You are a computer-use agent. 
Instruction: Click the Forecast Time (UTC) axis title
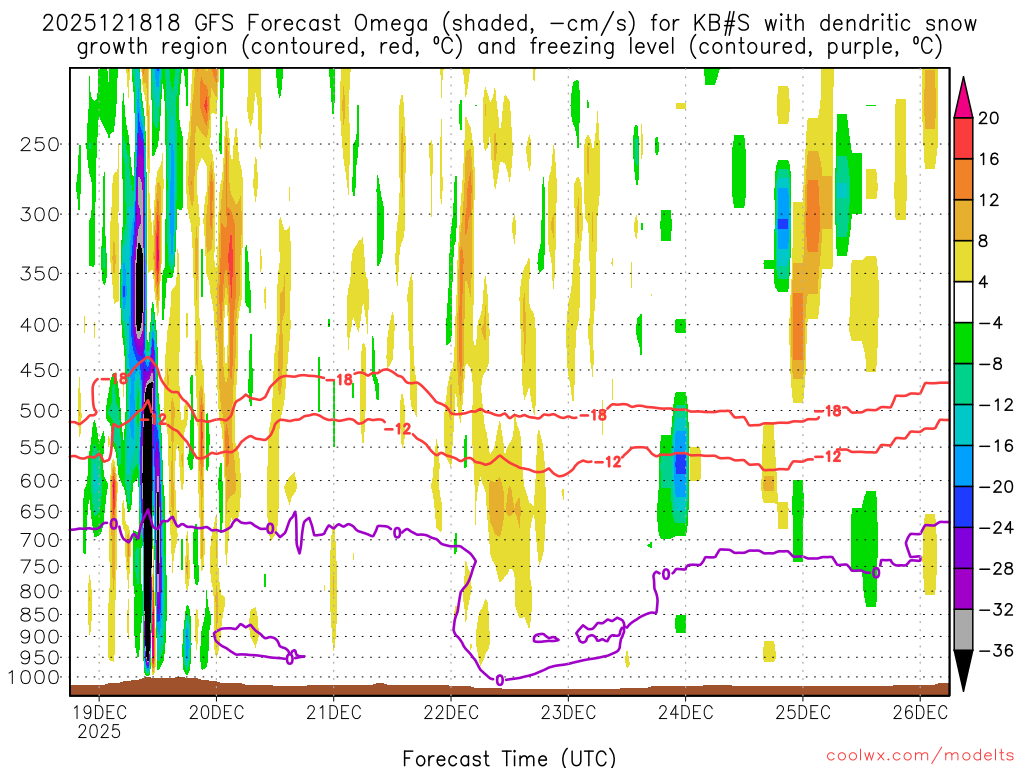pyautogui.click(x=509, y=758)
